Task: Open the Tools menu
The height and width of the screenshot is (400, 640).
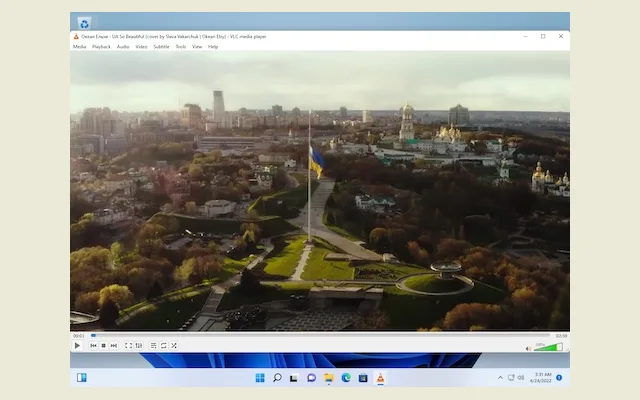Action: (x=181, y=47)
